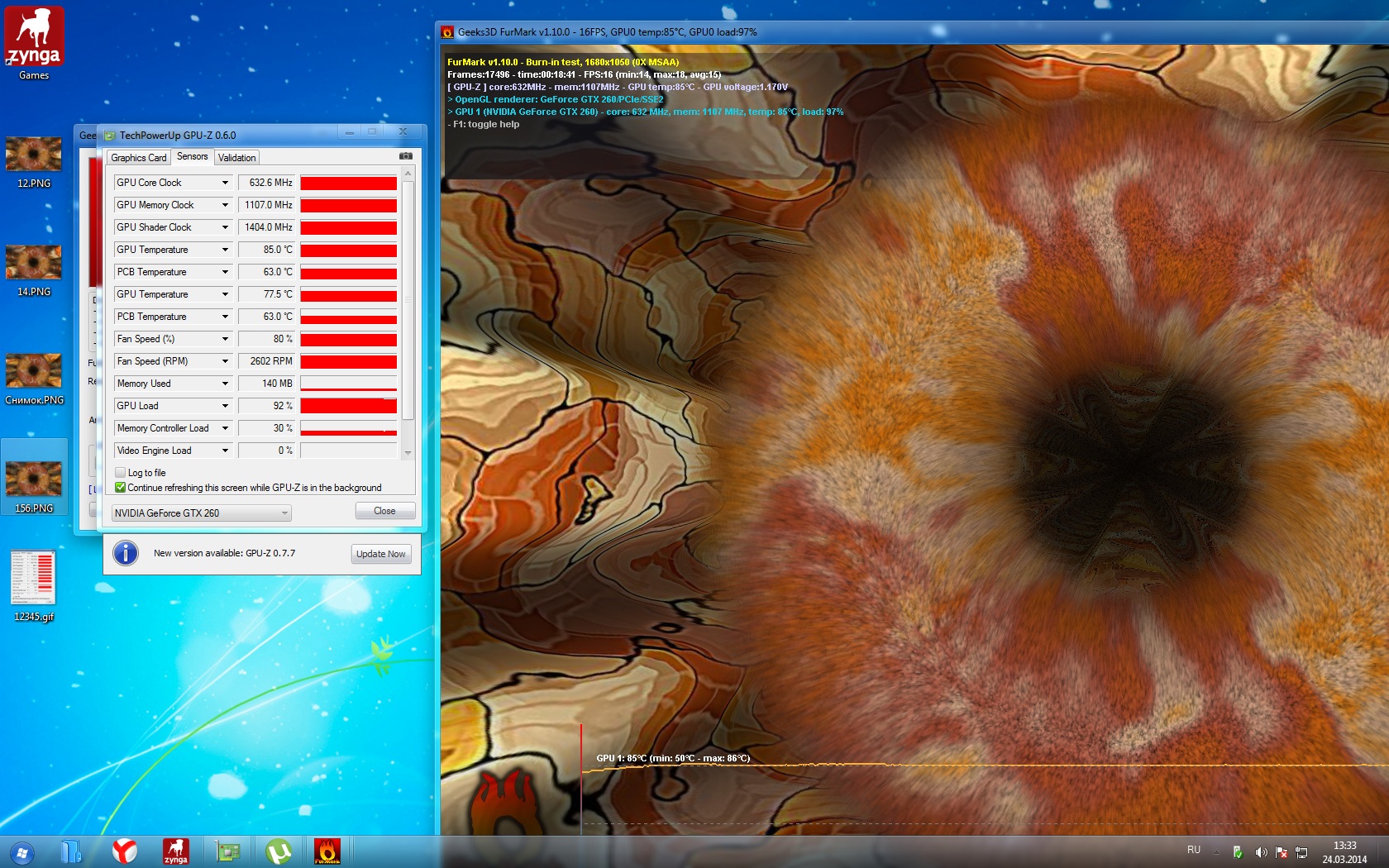The height and width of the screenshot is (868, 1389).
Task: Select the 14.PNG desktop file
Action: click(34, 270)
